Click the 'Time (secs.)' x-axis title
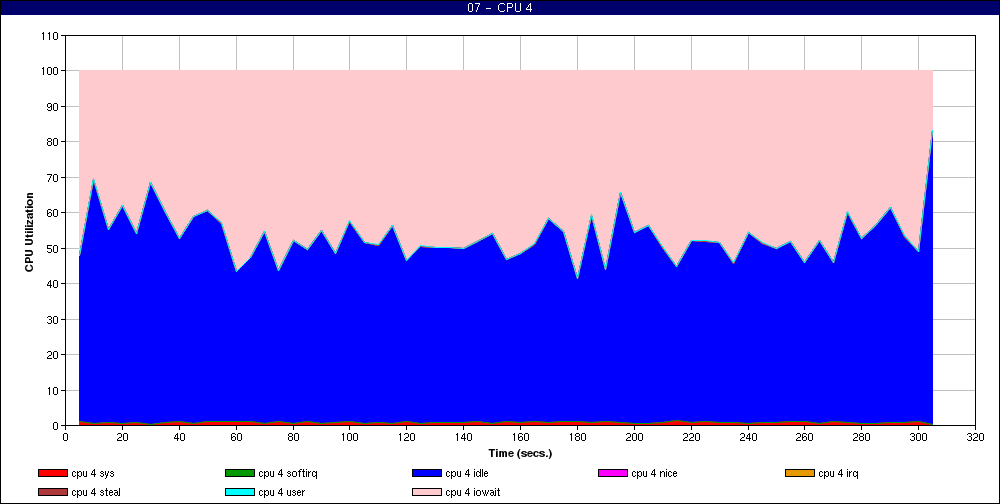 [x=520, y=454]
